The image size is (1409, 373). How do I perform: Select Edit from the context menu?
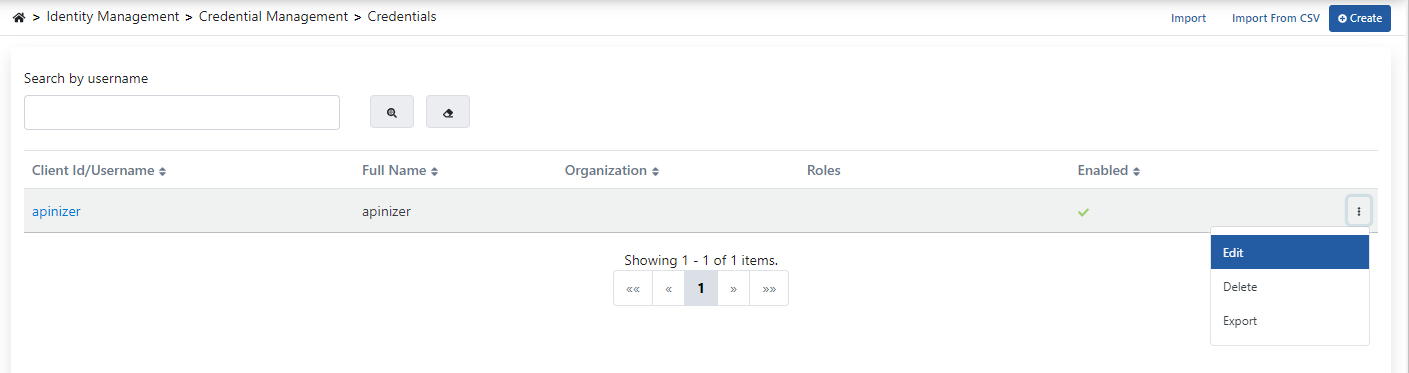tap(1290, 253)
